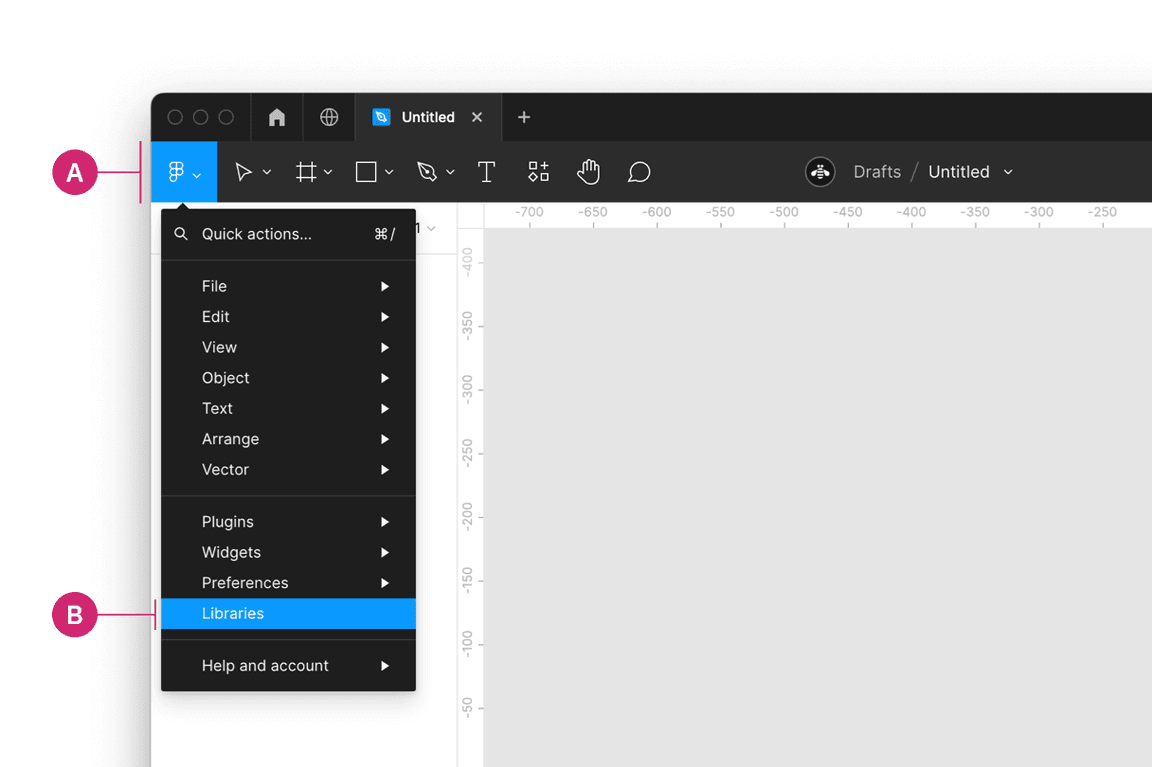Add a new tab with plus

[524, 118]
